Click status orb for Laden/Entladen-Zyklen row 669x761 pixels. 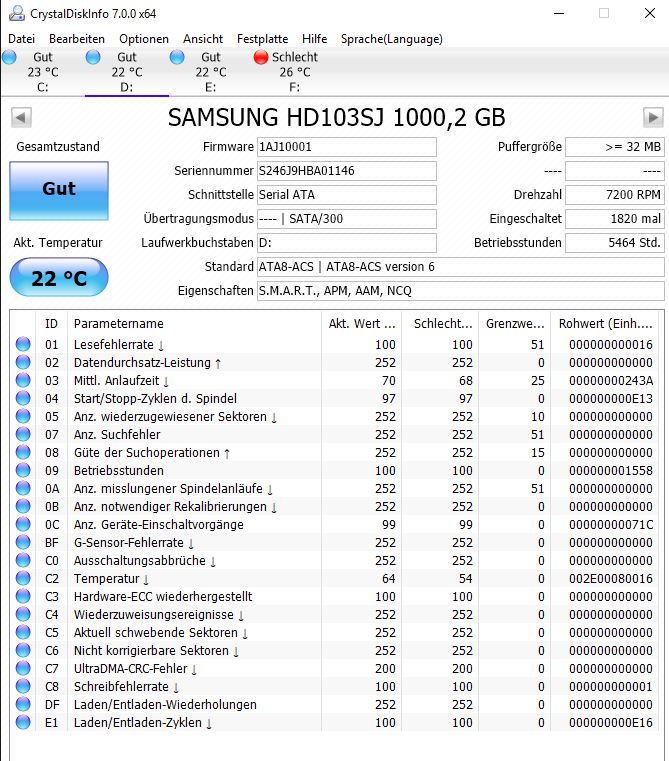[23, 722]
